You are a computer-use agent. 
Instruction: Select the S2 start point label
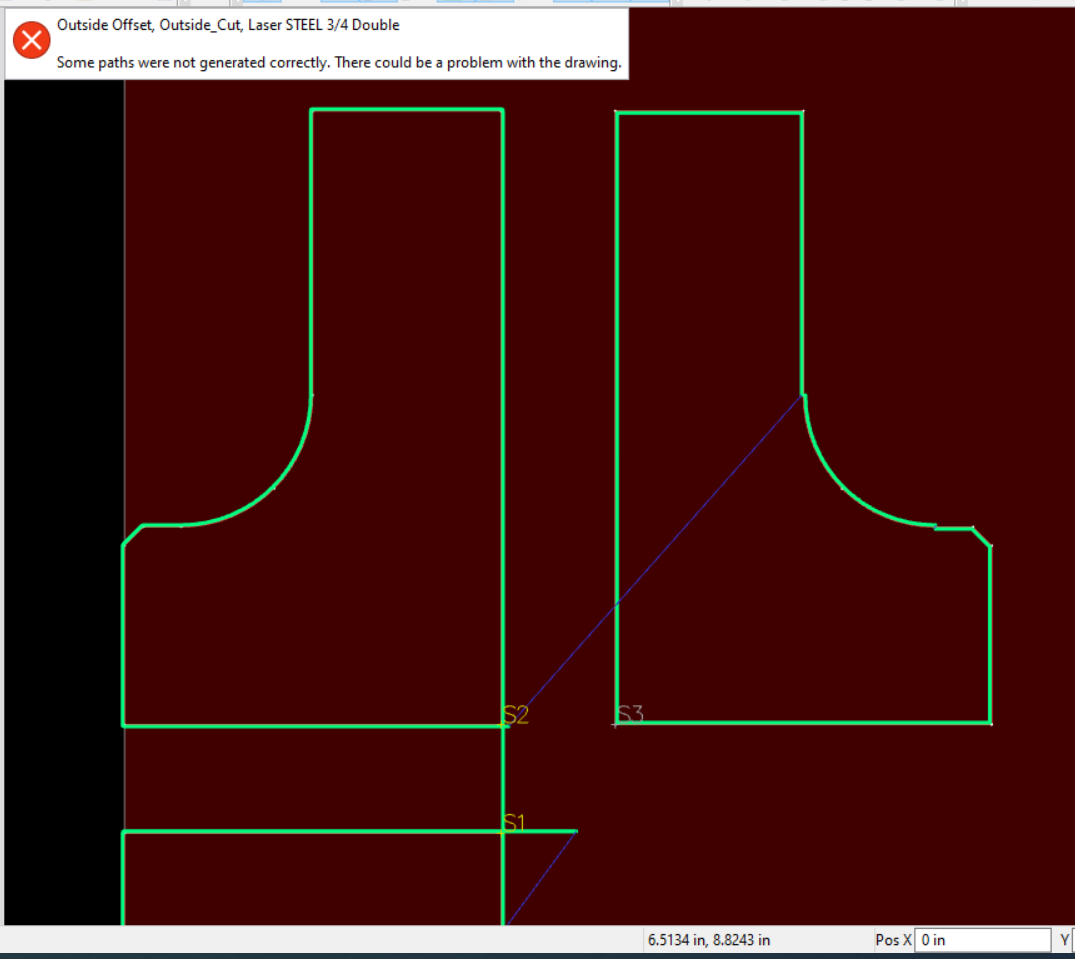(x=516, y=715)
